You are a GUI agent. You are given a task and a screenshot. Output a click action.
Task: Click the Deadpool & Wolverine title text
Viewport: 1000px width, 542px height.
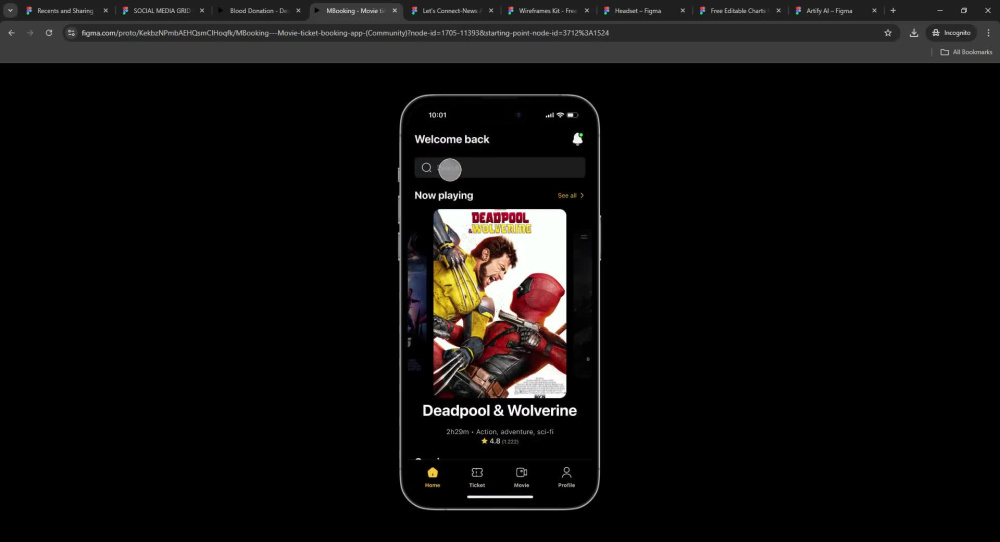coord(499,411)
